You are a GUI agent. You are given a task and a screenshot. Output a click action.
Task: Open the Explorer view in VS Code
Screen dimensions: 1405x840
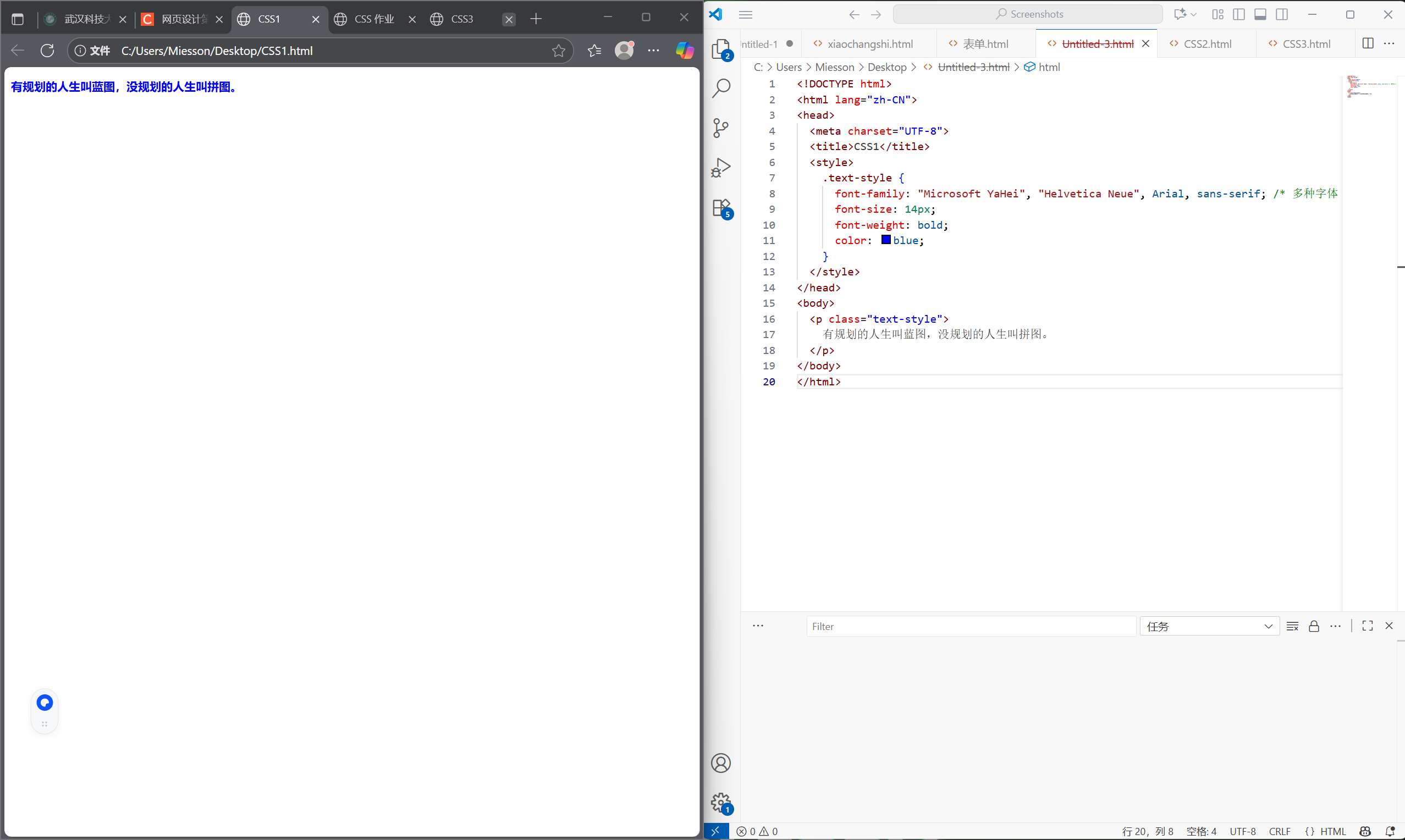pos(720,49)
